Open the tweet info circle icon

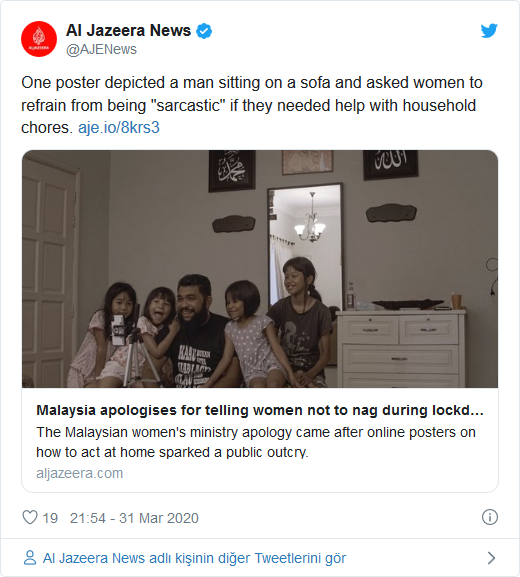pos(489,517)
